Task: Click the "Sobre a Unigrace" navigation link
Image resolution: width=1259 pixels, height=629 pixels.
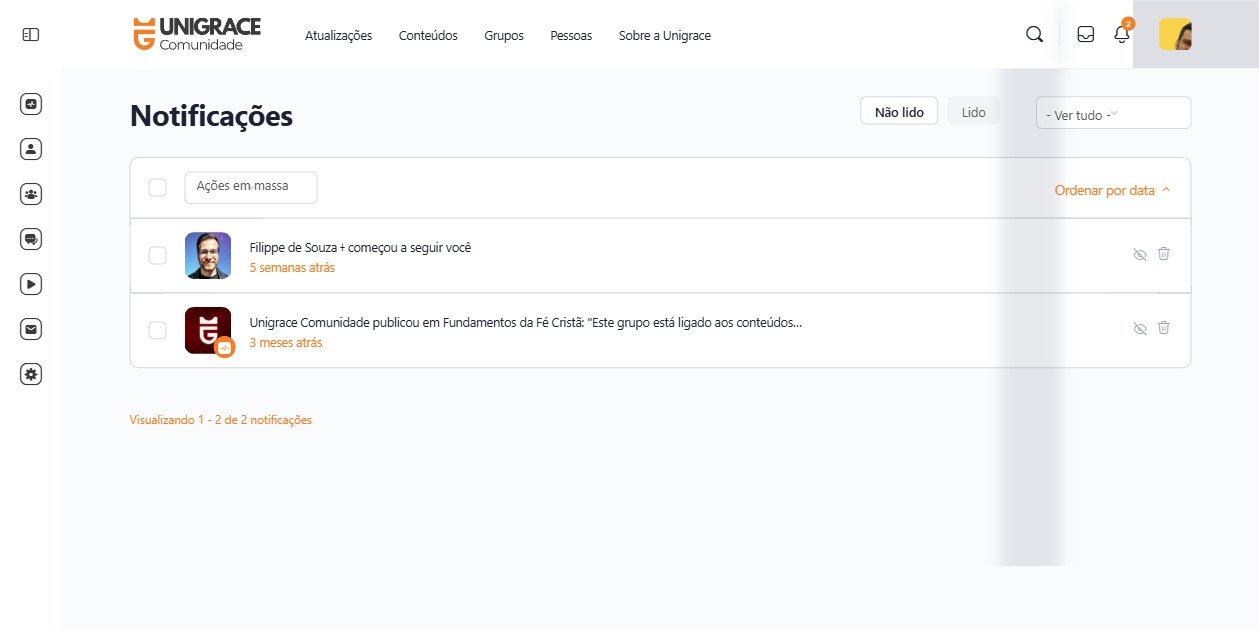Action: (664, 36)
